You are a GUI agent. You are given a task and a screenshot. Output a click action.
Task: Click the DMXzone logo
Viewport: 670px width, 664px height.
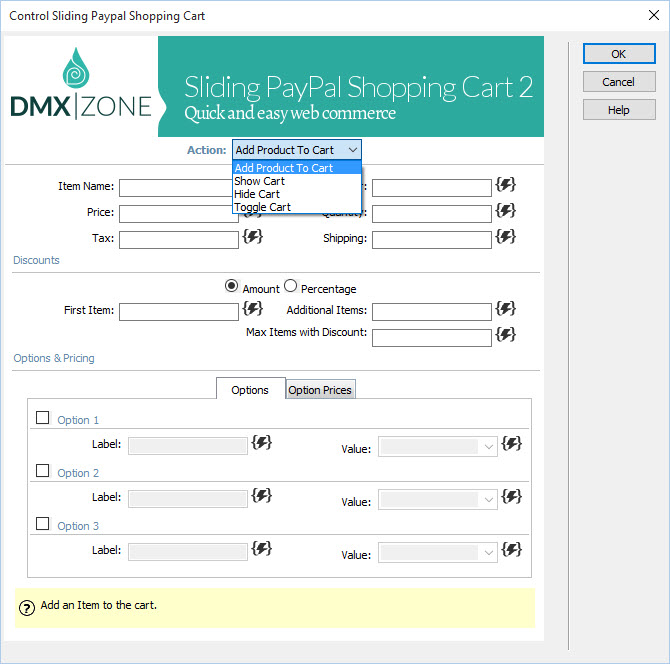[x=81, y=83]
